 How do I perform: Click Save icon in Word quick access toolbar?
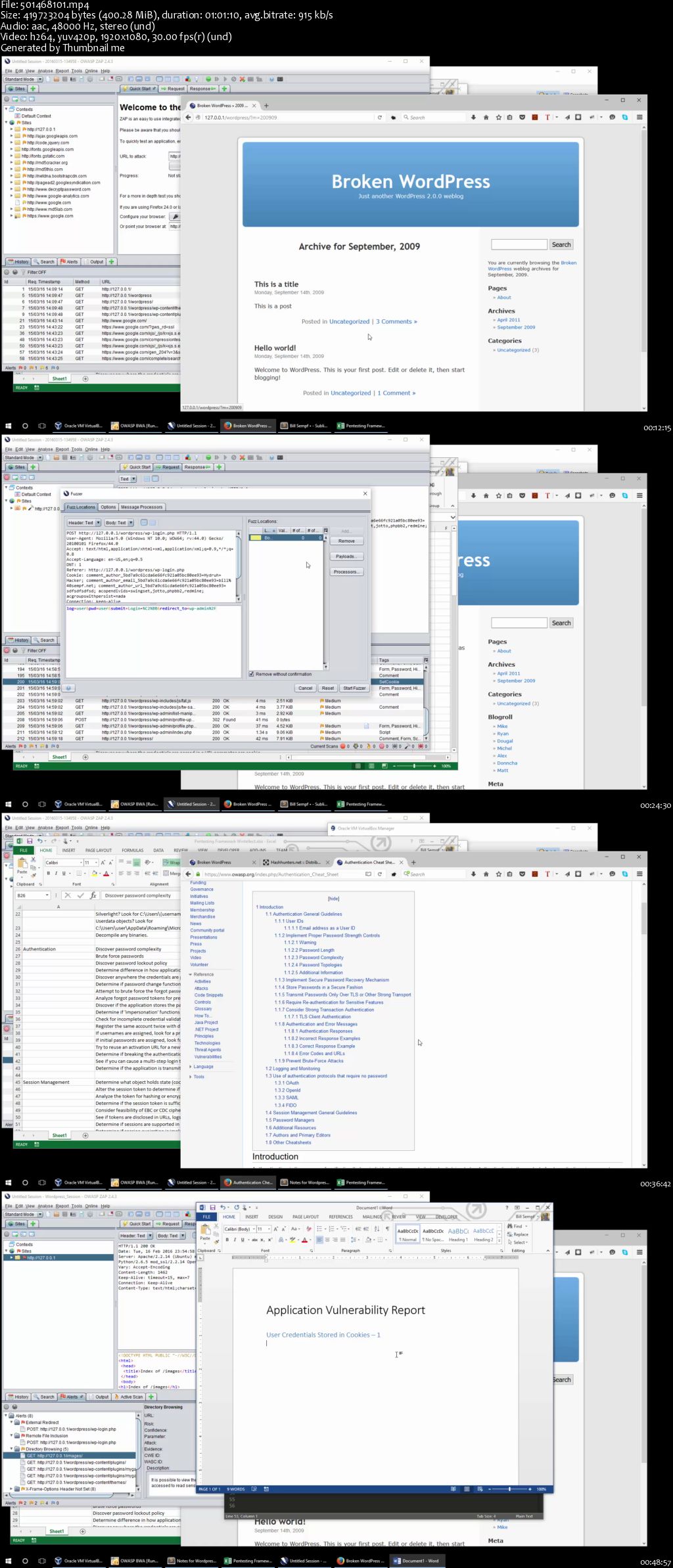coord(212,1207)
